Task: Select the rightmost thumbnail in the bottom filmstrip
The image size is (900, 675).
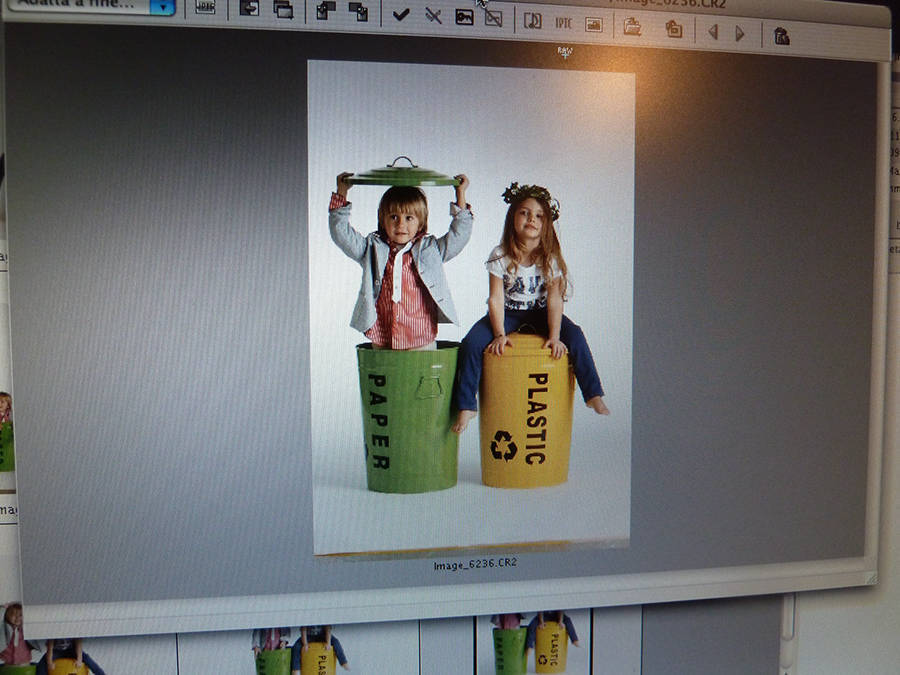Action: coord(533,645)
